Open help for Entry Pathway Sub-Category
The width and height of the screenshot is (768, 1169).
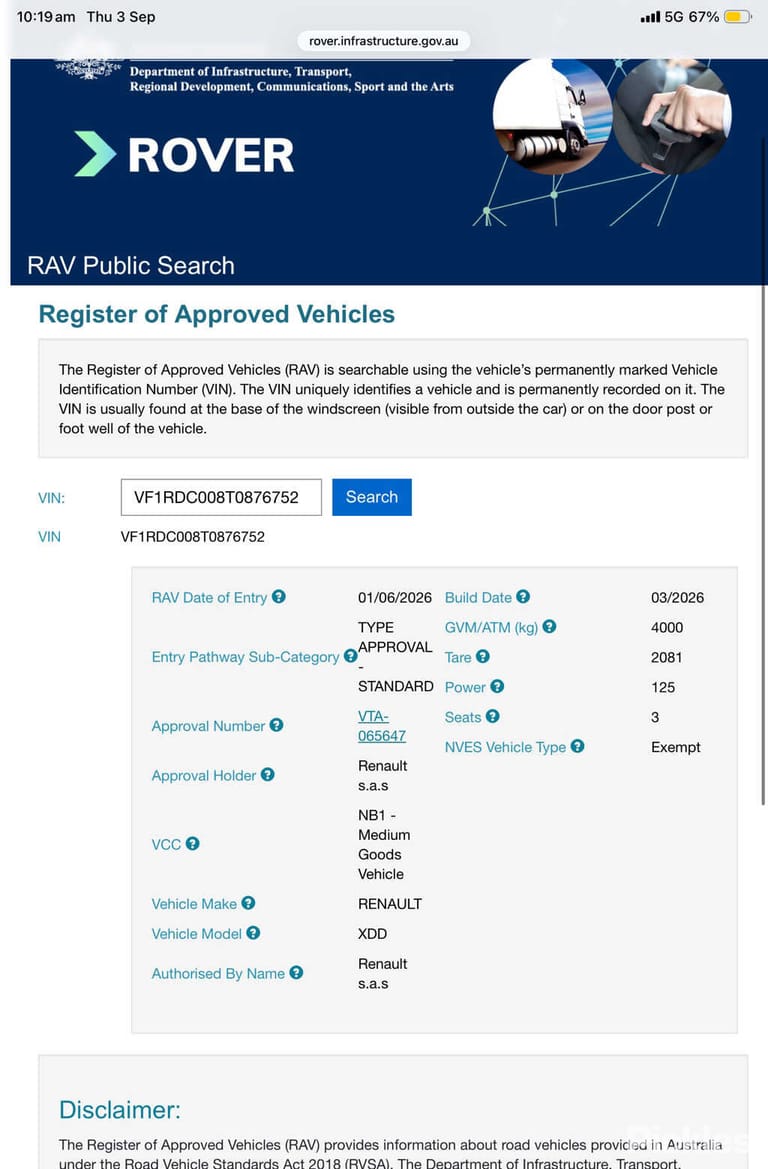point(350,656)
